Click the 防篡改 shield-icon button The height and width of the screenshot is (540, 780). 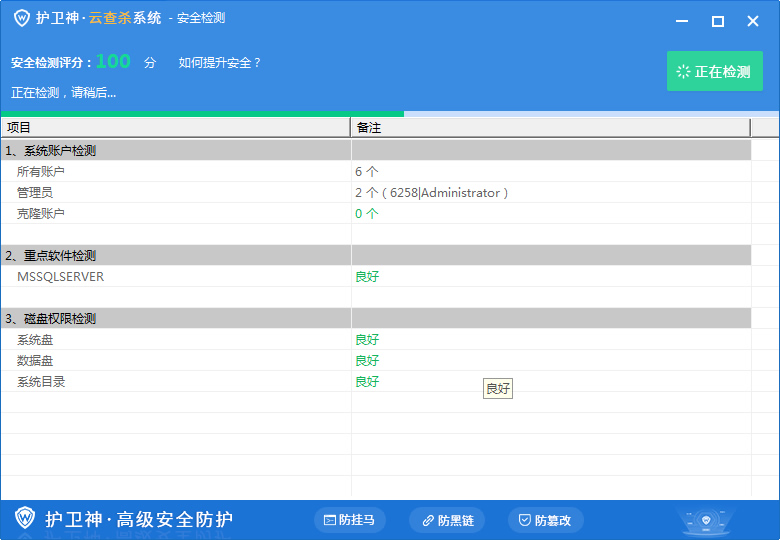tap(545, 520)
